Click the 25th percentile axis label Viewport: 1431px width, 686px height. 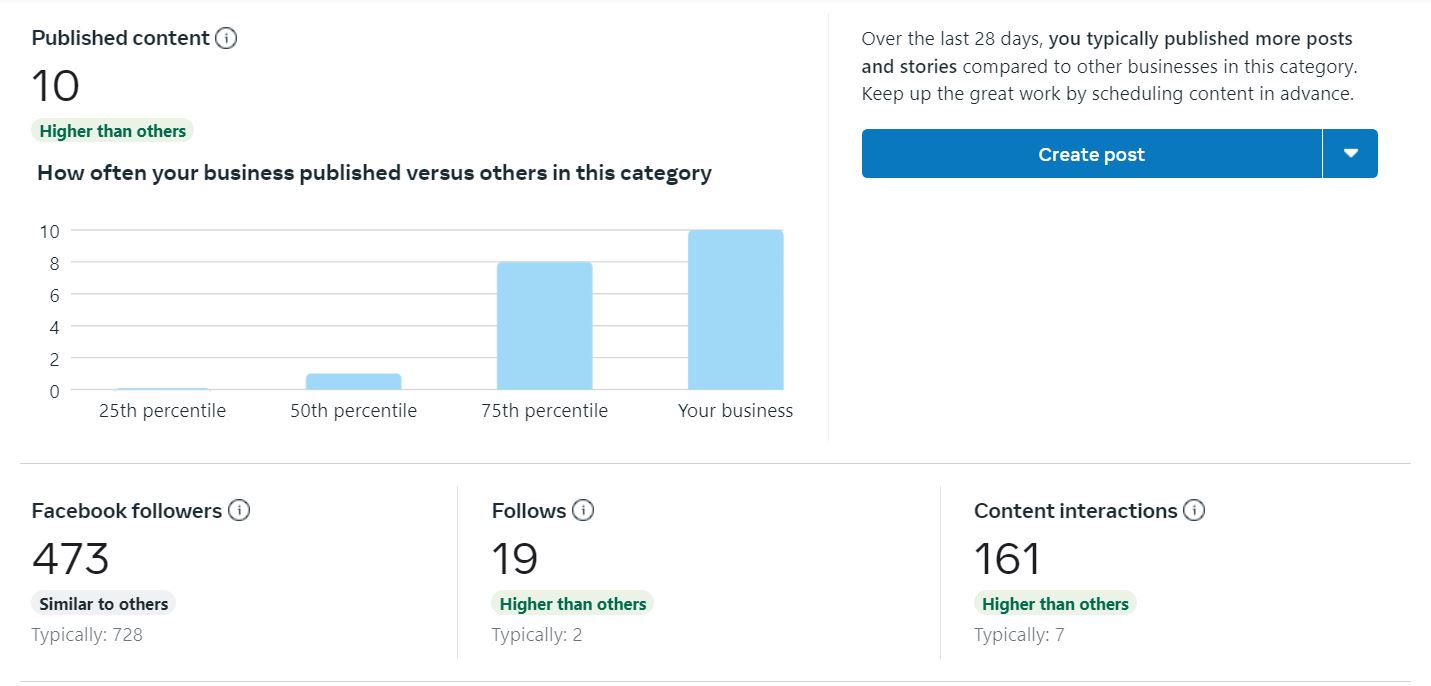(x=162, y=411)
